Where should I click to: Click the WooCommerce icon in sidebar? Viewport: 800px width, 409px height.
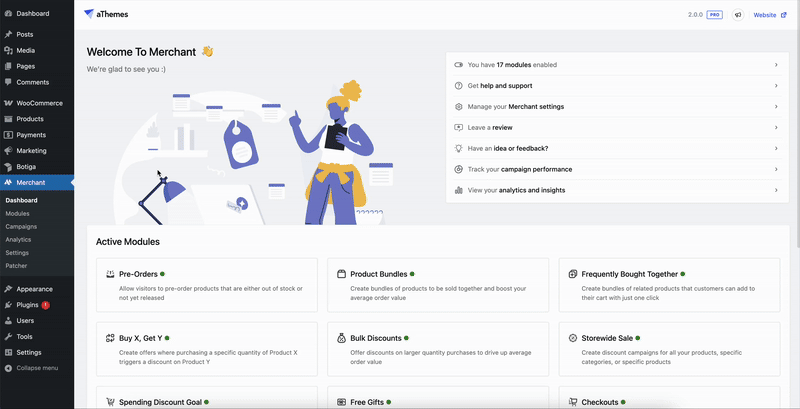click(x=8, y=103)
